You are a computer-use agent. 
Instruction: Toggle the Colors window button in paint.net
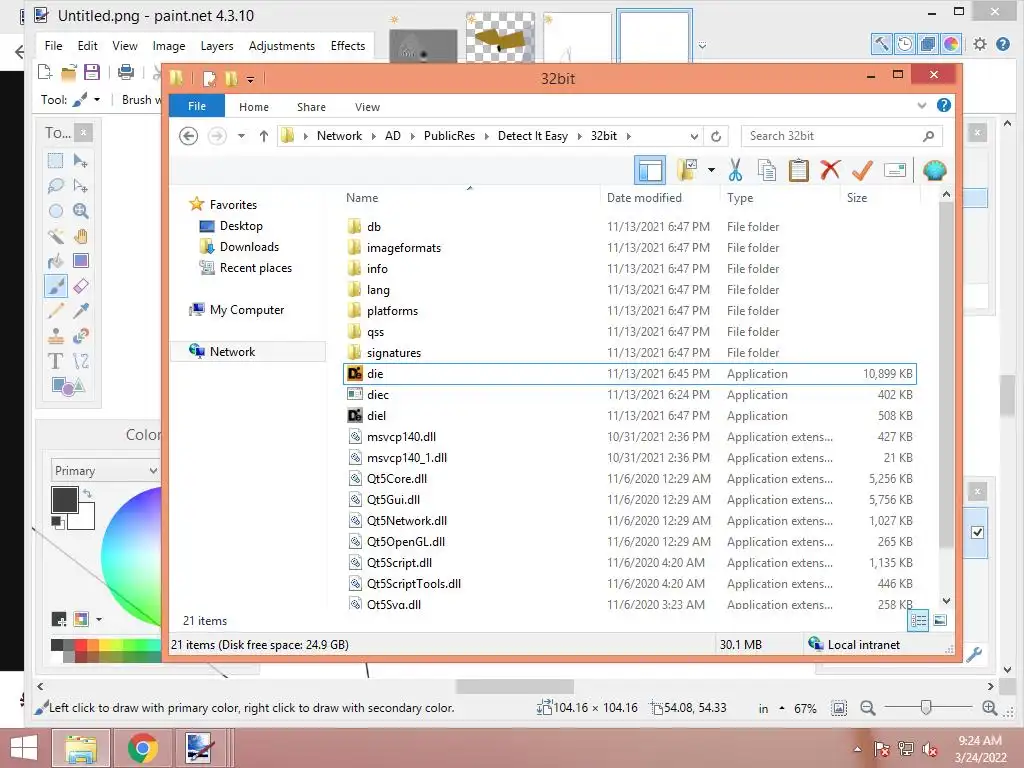coord(951,44)
